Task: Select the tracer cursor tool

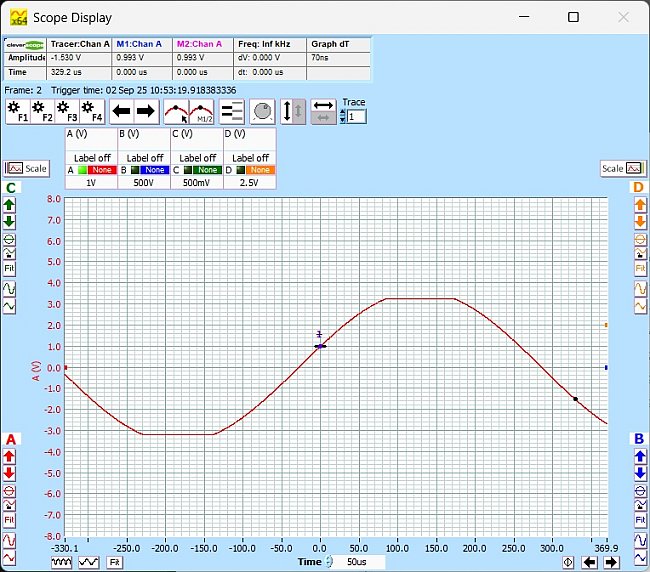Action: click(x=177, y=111)
